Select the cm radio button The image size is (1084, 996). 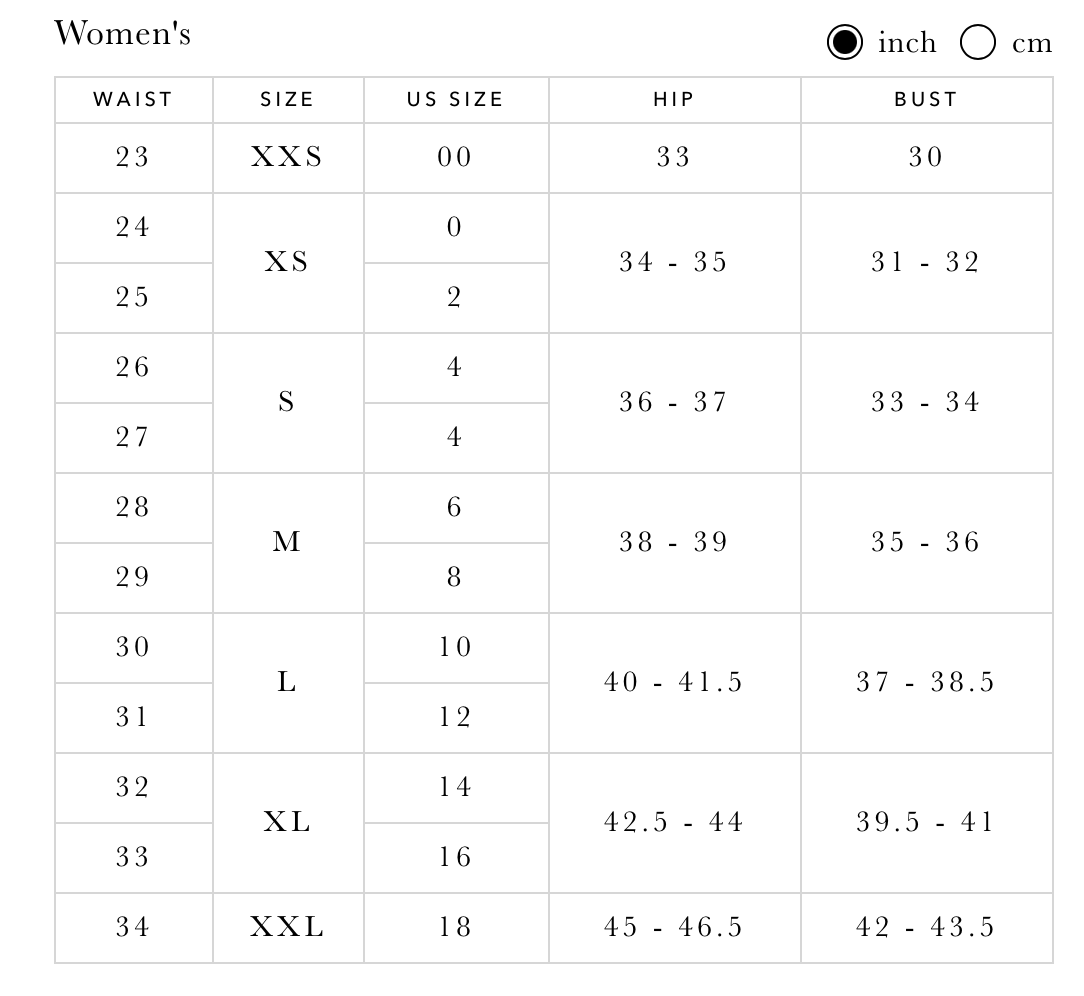[x=978, y=42]
